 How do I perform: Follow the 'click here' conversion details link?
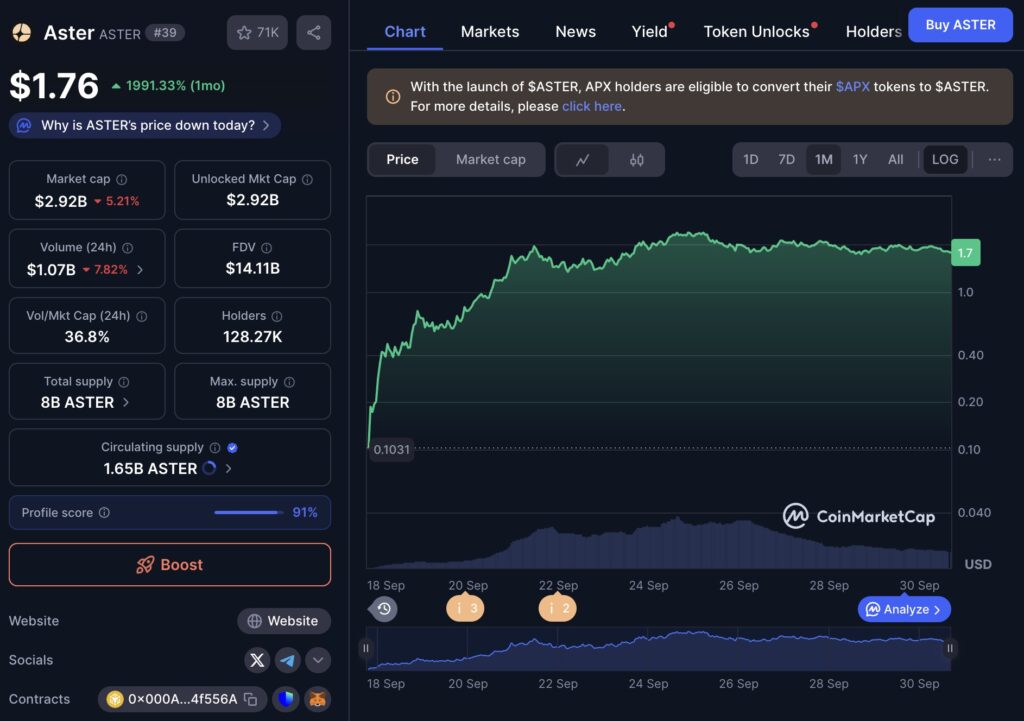[592, 106]
